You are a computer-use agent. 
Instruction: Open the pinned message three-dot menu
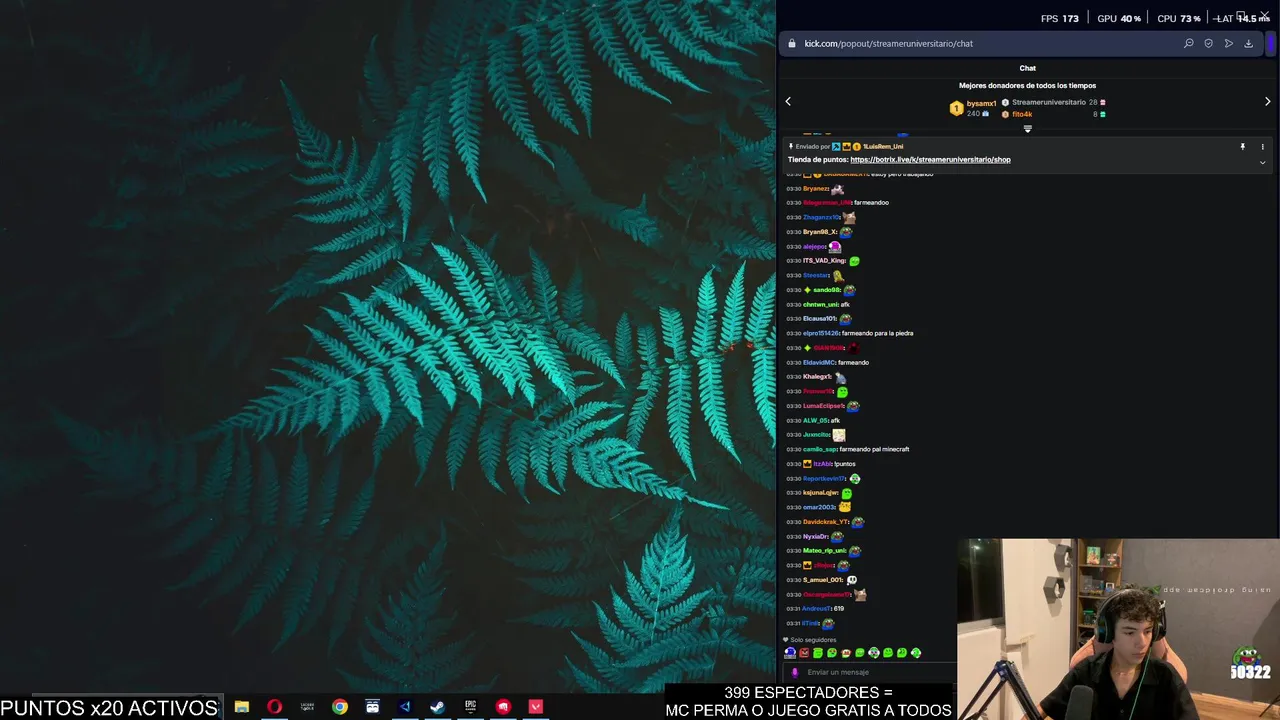[1262, 147]
